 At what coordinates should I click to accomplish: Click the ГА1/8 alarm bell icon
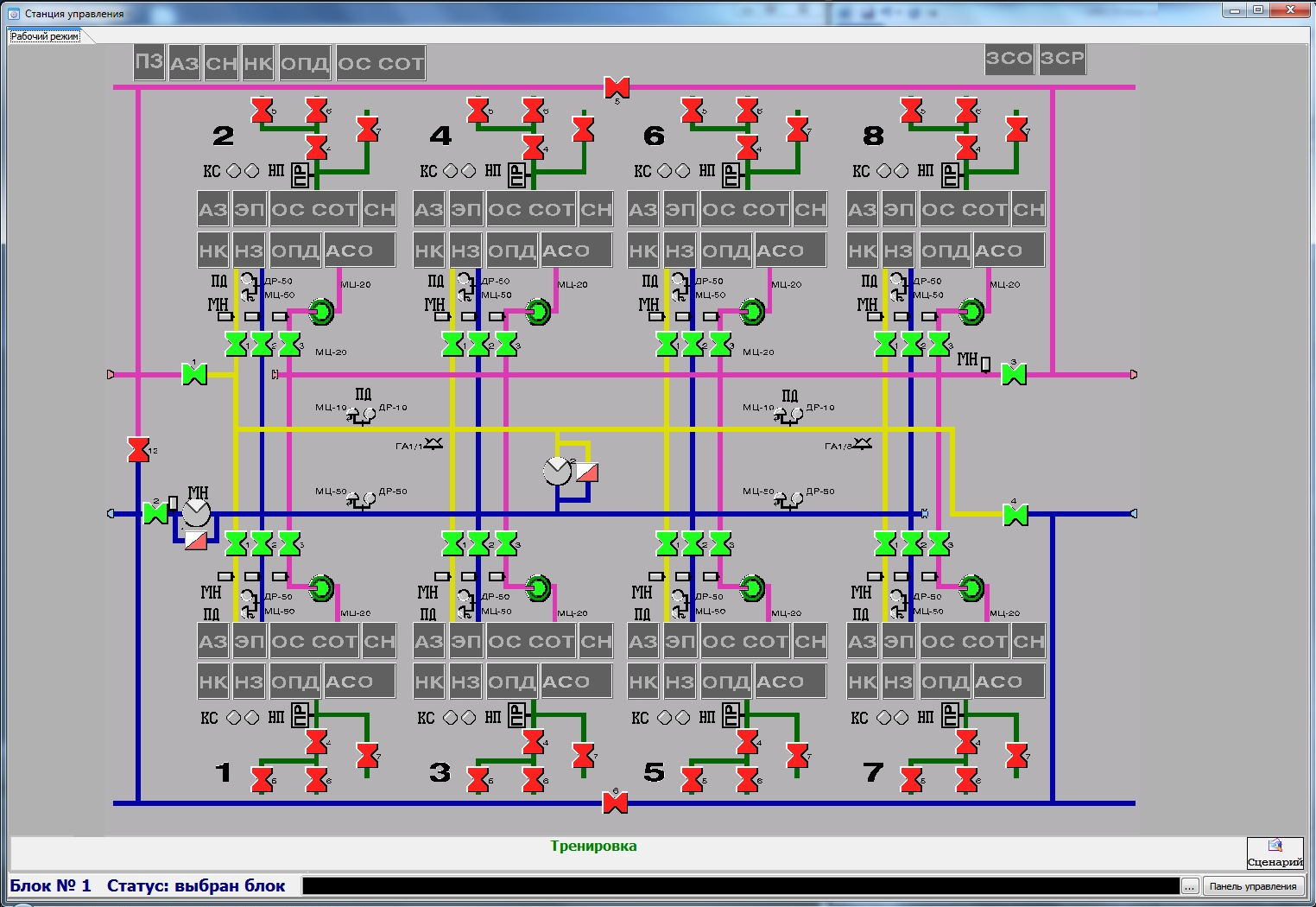coord(862,444)
